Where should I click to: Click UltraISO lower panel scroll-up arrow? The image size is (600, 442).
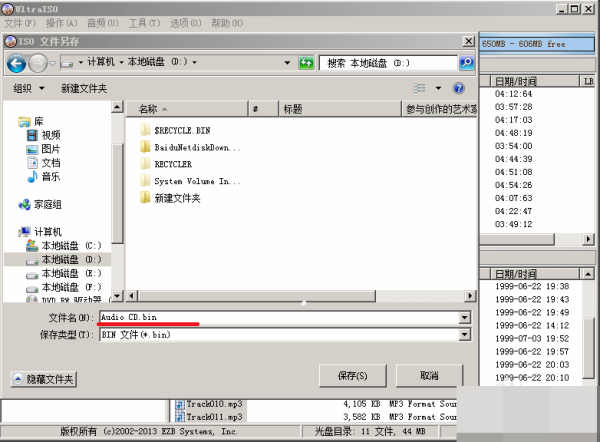[588, 274]
